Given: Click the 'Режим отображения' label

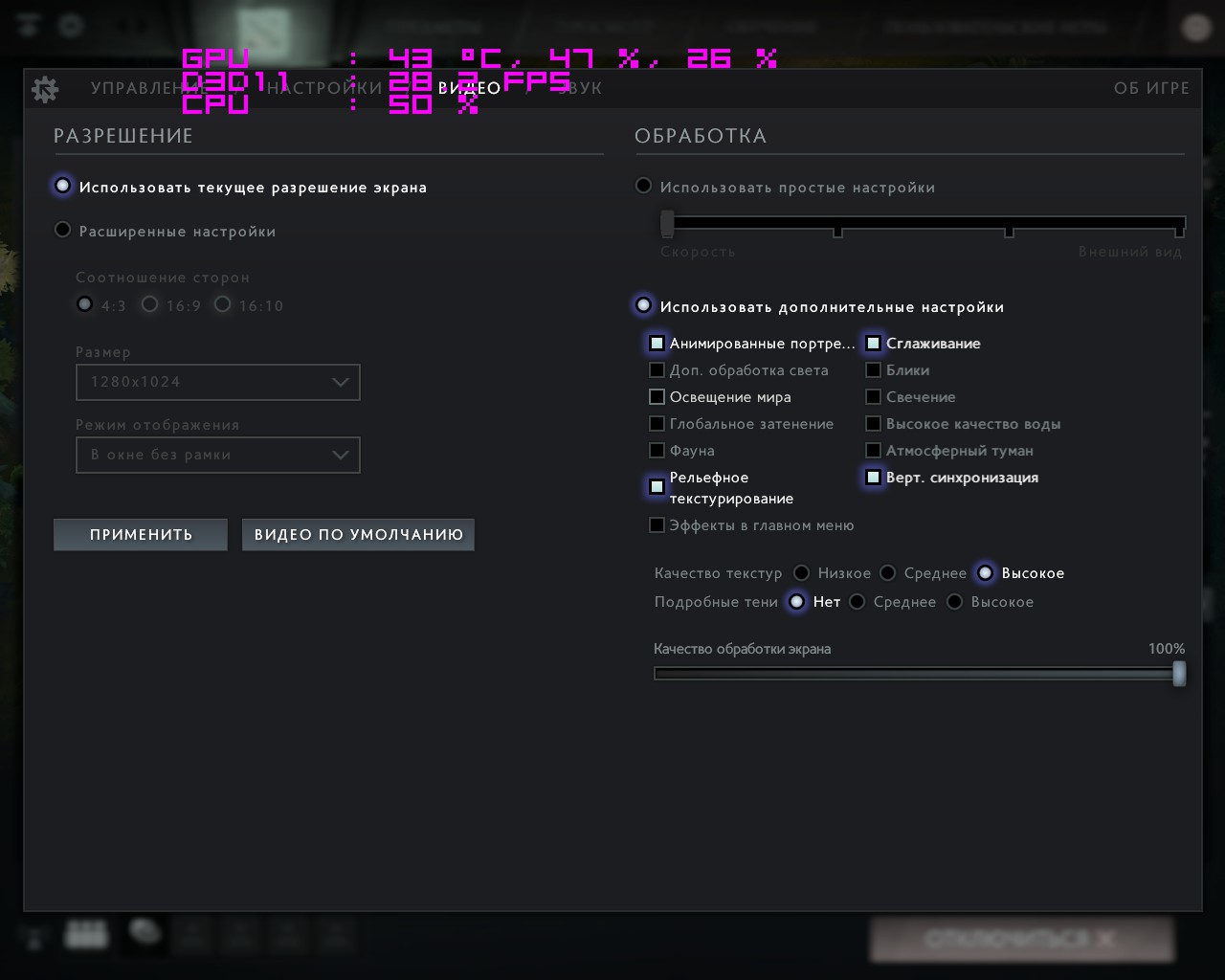Looking at the screenshot, I should click(158, 425).
